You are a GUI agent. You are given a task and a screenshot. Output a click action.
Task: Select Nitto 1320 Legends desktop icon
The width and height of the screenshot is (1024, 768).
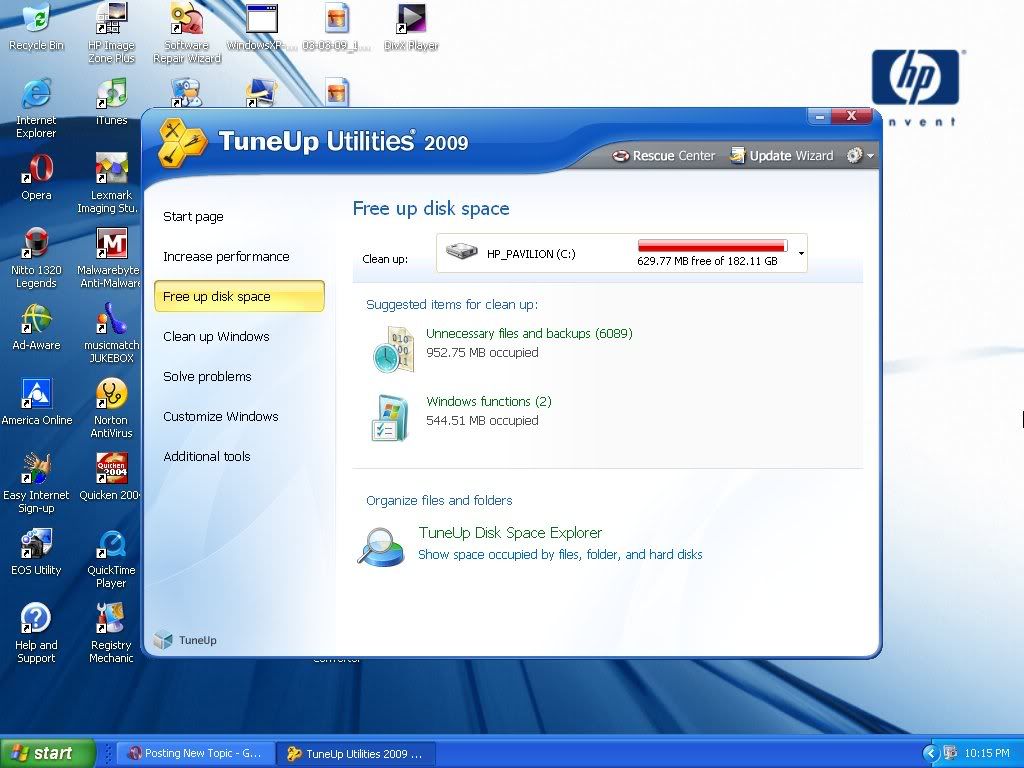[x=37, y=258]
